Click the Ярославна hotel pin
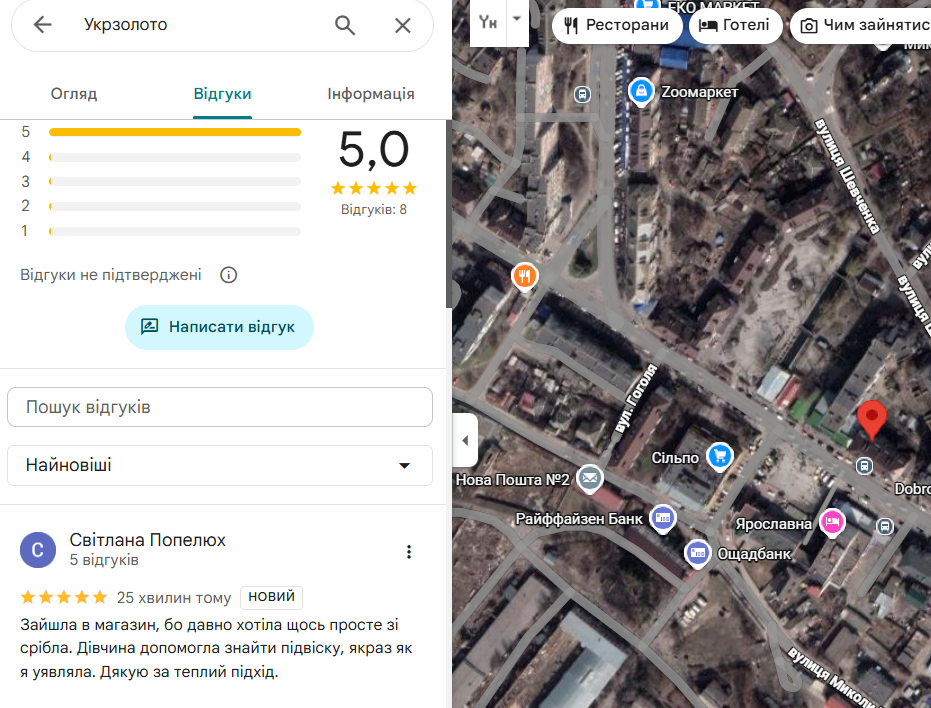The height and width of the screenshot is (708, 931). point(832,522)
